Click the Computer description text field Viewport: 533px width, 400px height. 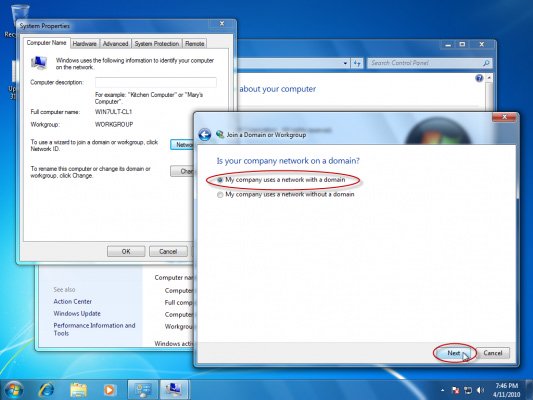(x=156, y=82)
